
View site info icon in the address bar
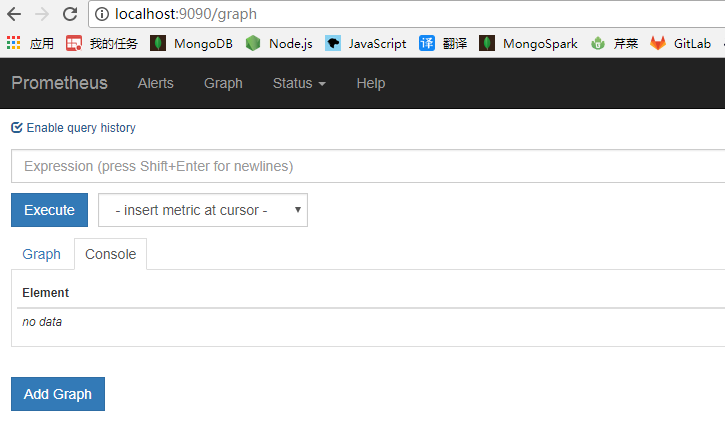102,14
